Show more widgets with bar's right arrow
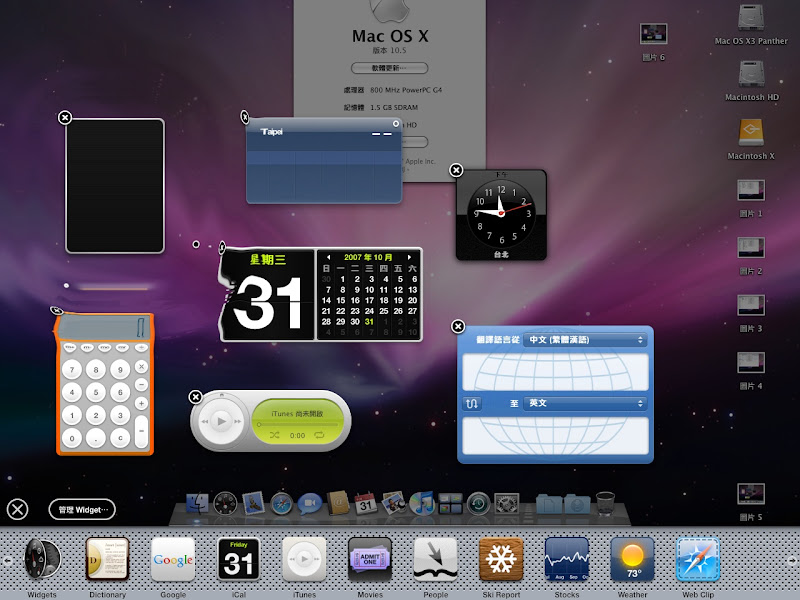This screenshot has width=800, height=600. tap(792, 560)
